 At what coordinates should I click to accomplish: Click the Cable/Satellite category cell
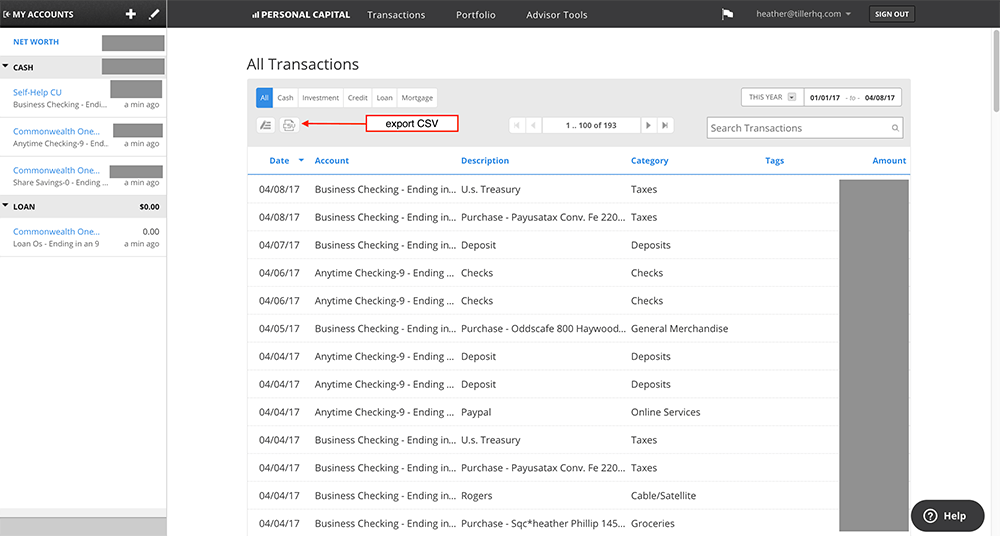(x=663, y=496)
